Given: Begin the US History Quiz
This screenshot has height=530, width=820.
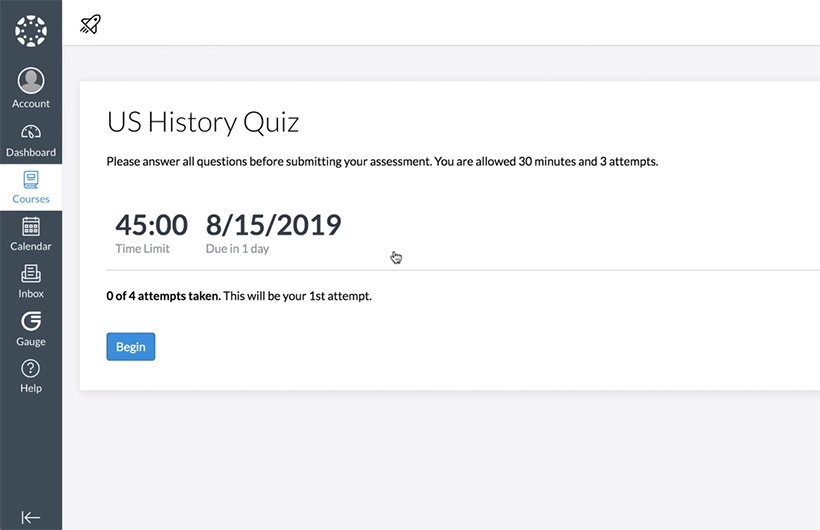Looking at the screenshot, I should pyautogui.click(x=131, y=346).
